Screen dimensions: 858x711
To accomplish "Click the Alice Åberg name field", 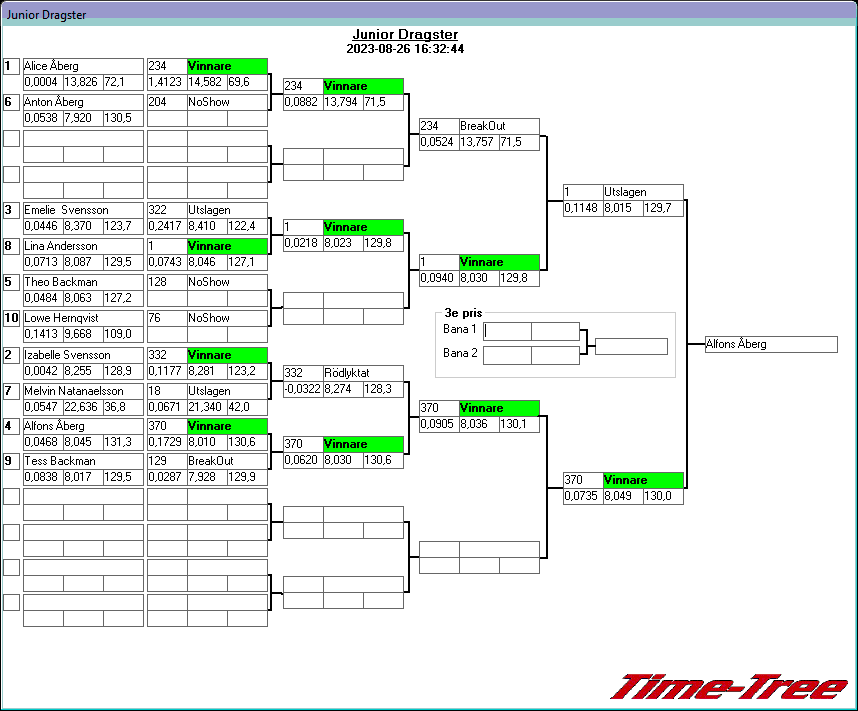I will pos(83,66).
